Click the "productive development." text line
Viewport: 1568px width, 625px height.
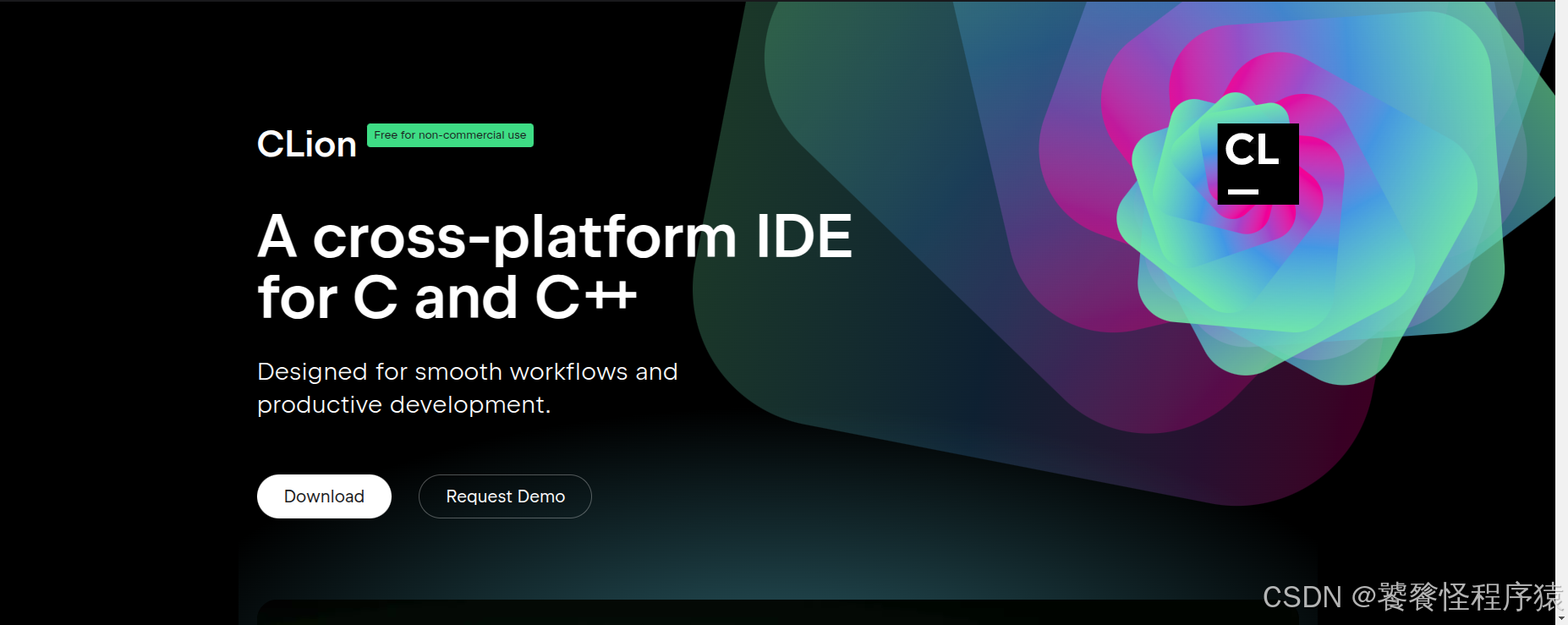(403, 405)
